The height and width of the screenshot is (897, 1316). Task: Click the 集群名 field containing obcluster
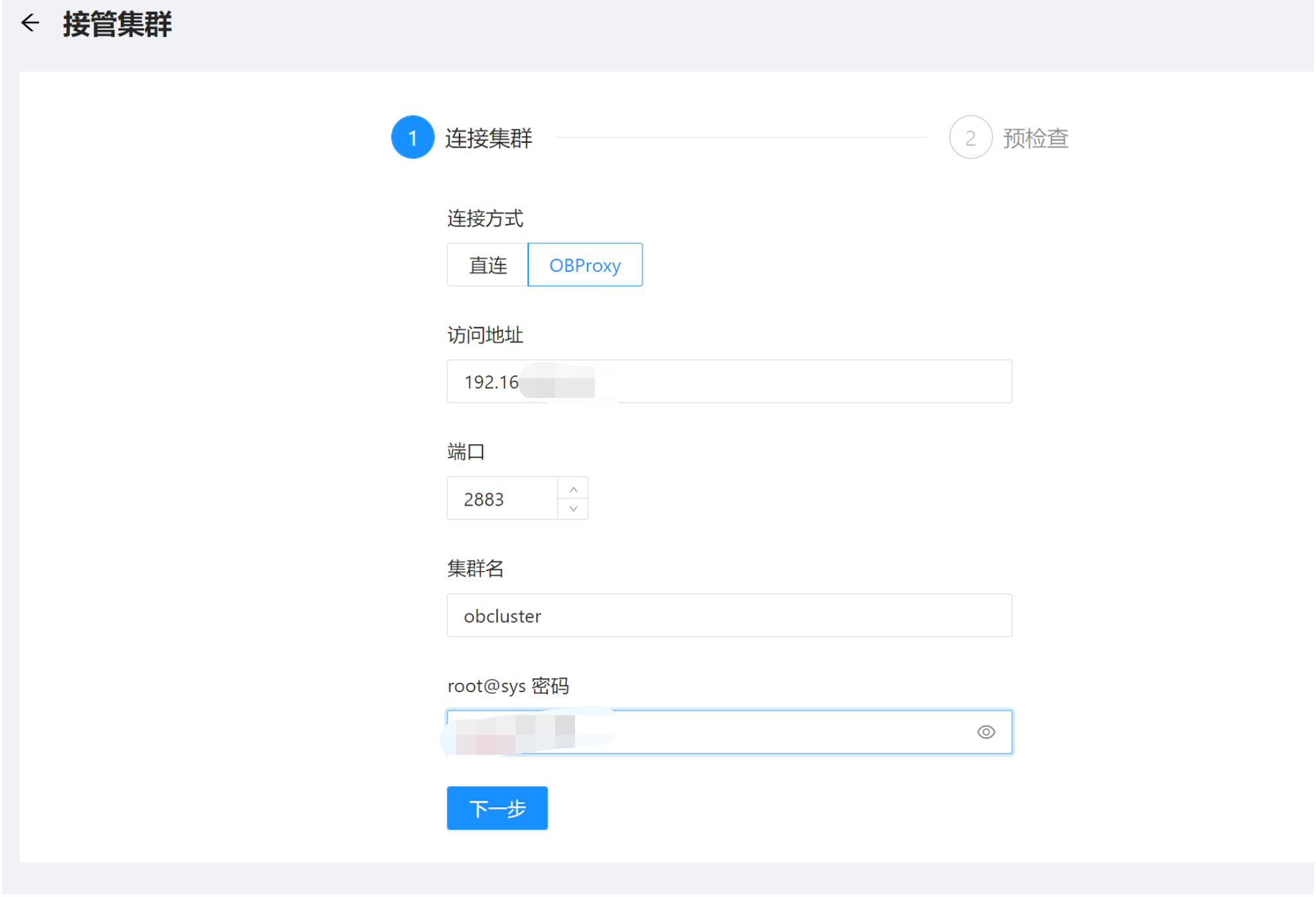728,615
